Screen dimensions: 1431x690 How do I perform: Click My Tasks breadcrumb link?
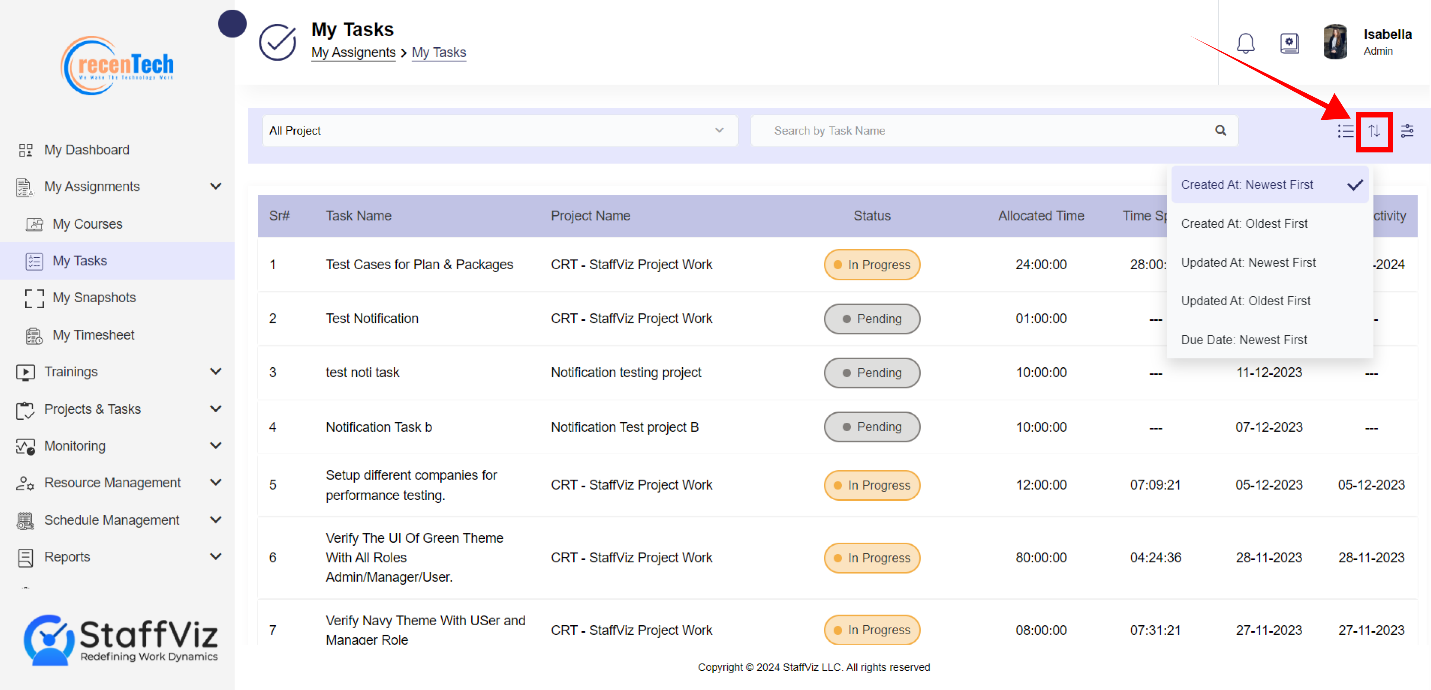[x=439, y=53]
